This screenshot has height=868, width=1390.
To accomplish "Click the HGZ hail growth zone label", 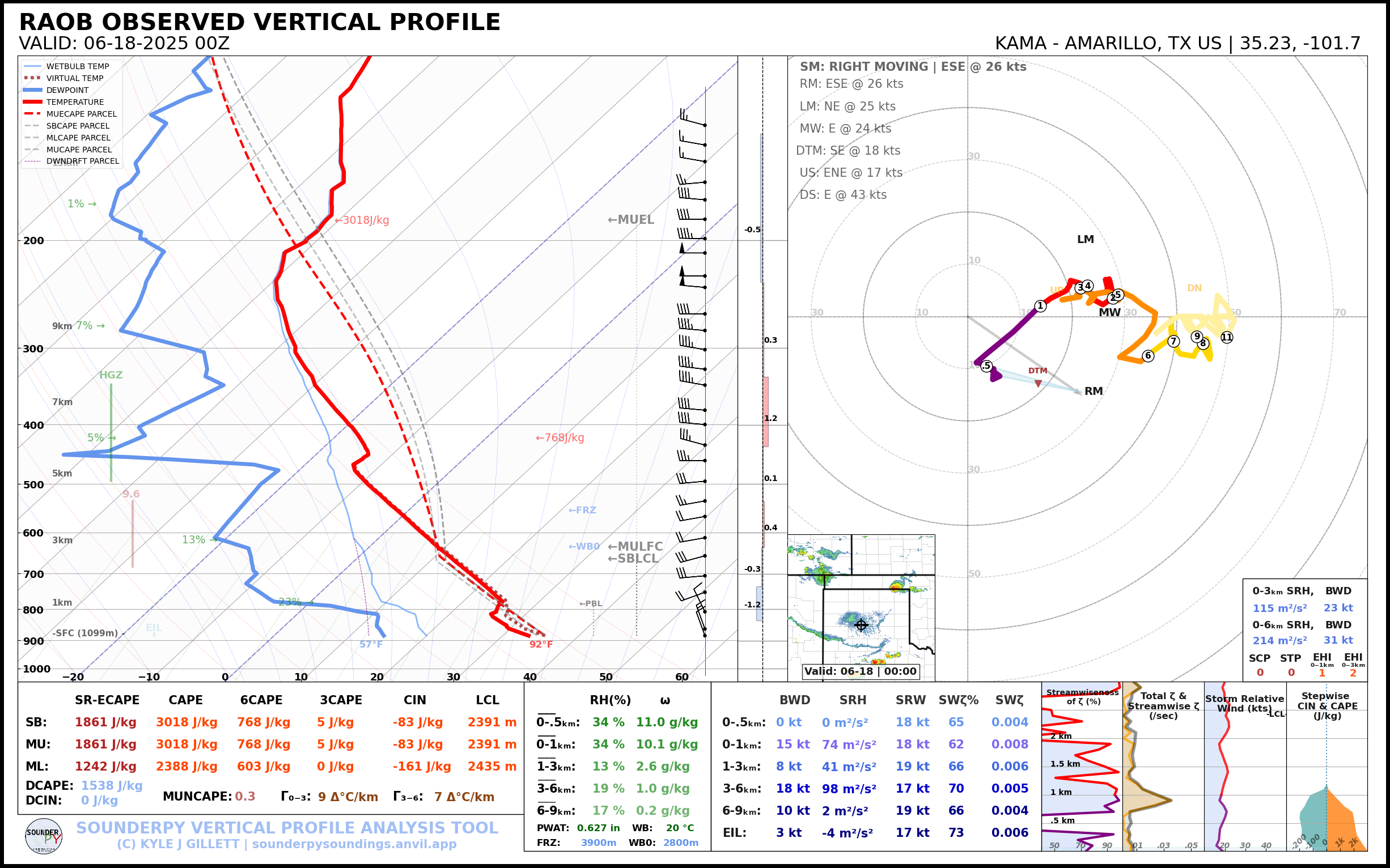I will (x=111, y=375).
